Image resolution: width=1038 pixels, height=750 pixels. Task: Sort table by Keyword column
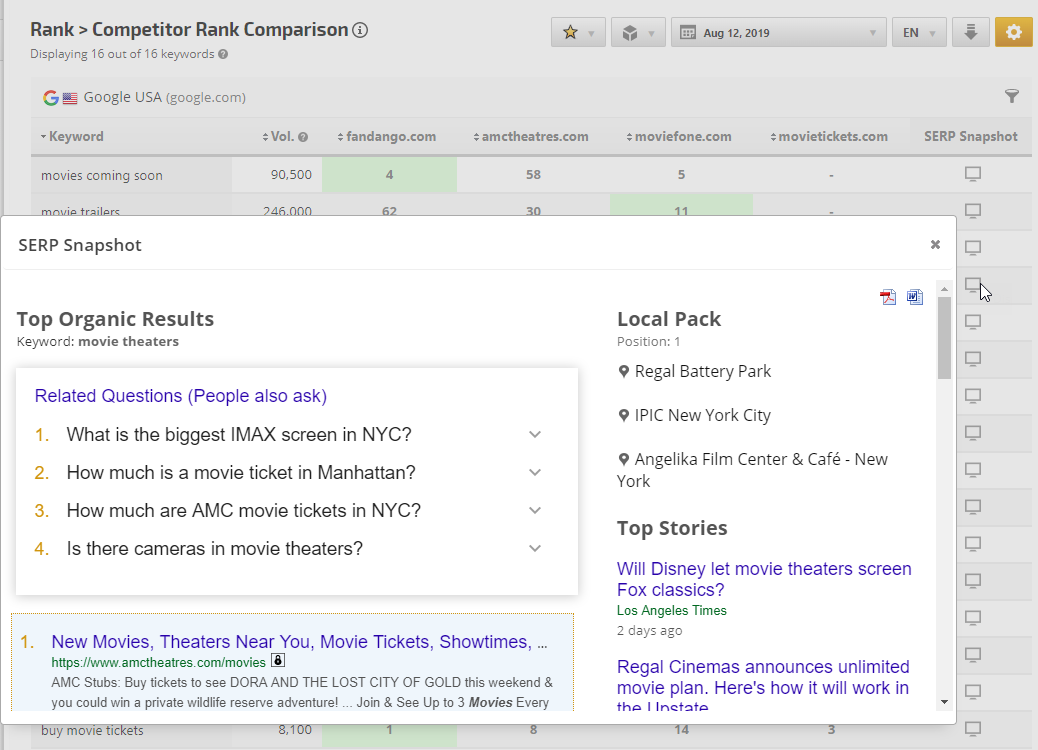76,136
